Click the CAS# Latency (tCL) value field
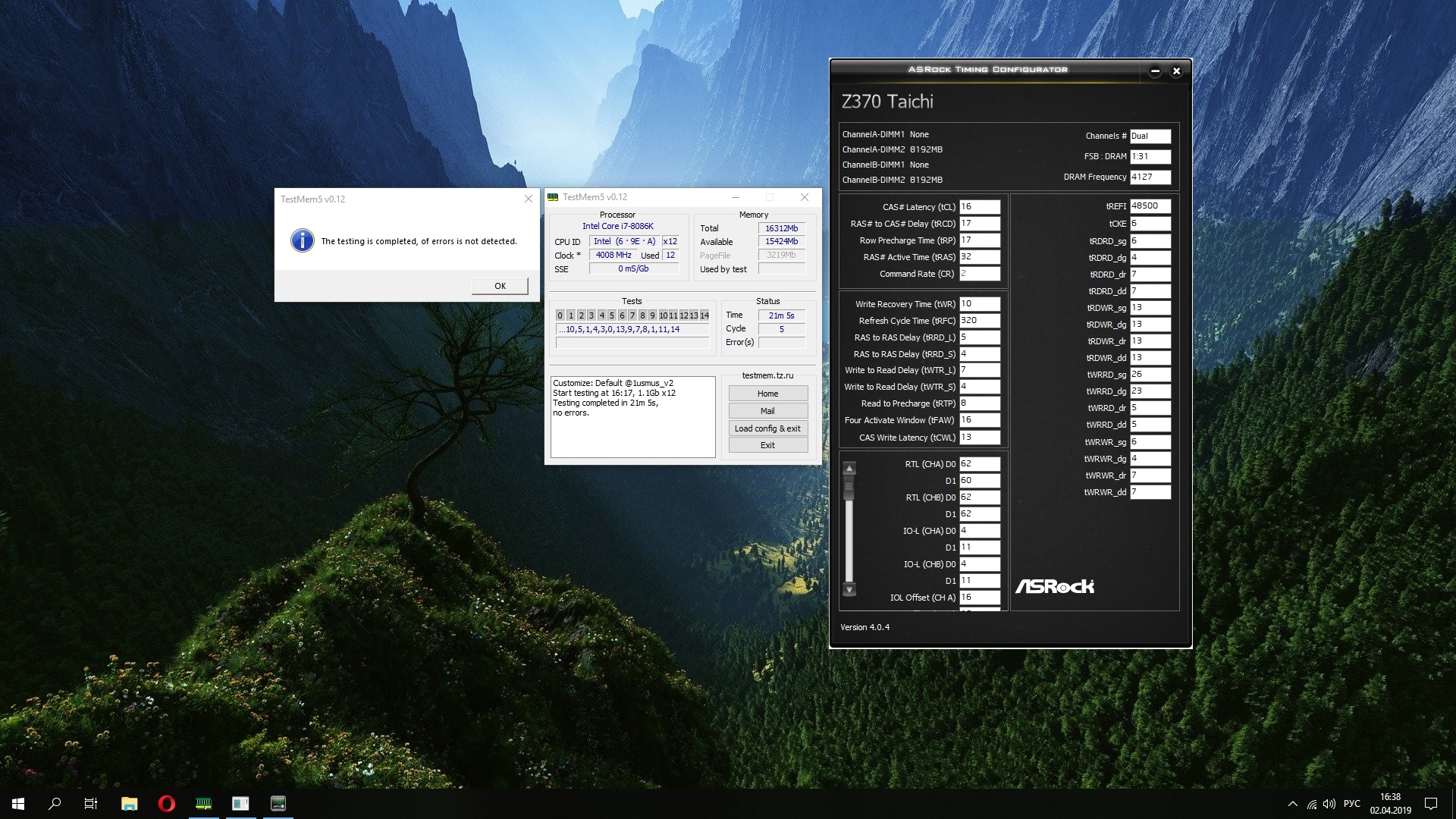The height and width of the screenshot is (819, 1456). pos(979,206)
